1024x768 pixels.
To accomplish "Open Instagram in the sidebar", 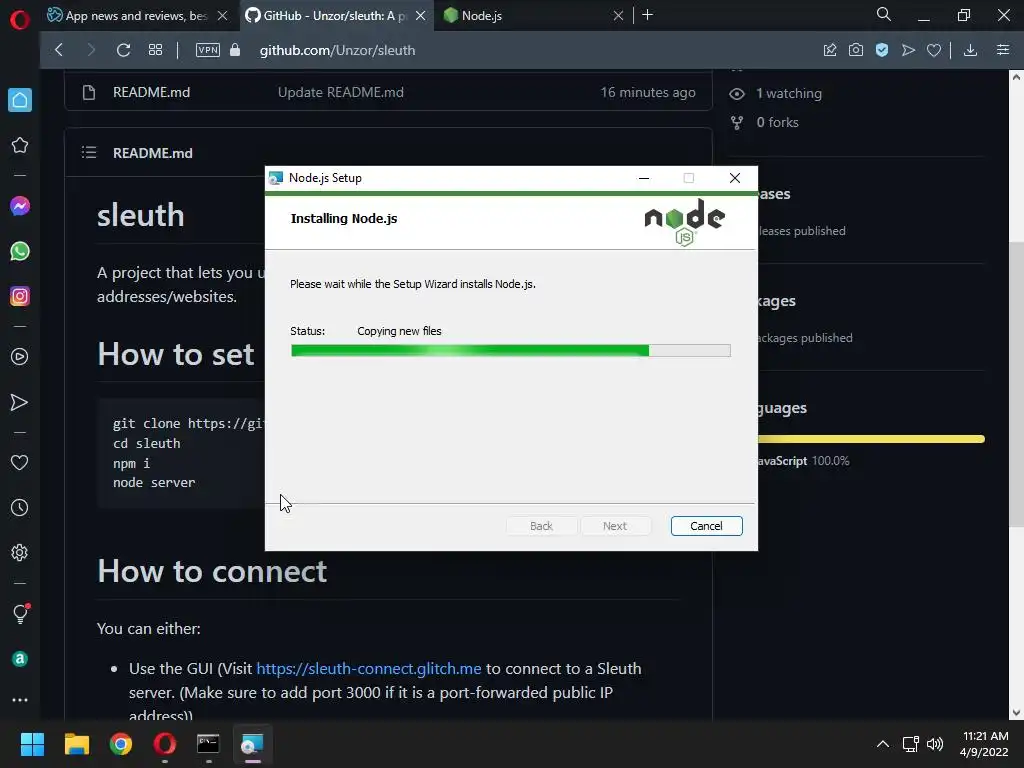I will tap(20, 296).
